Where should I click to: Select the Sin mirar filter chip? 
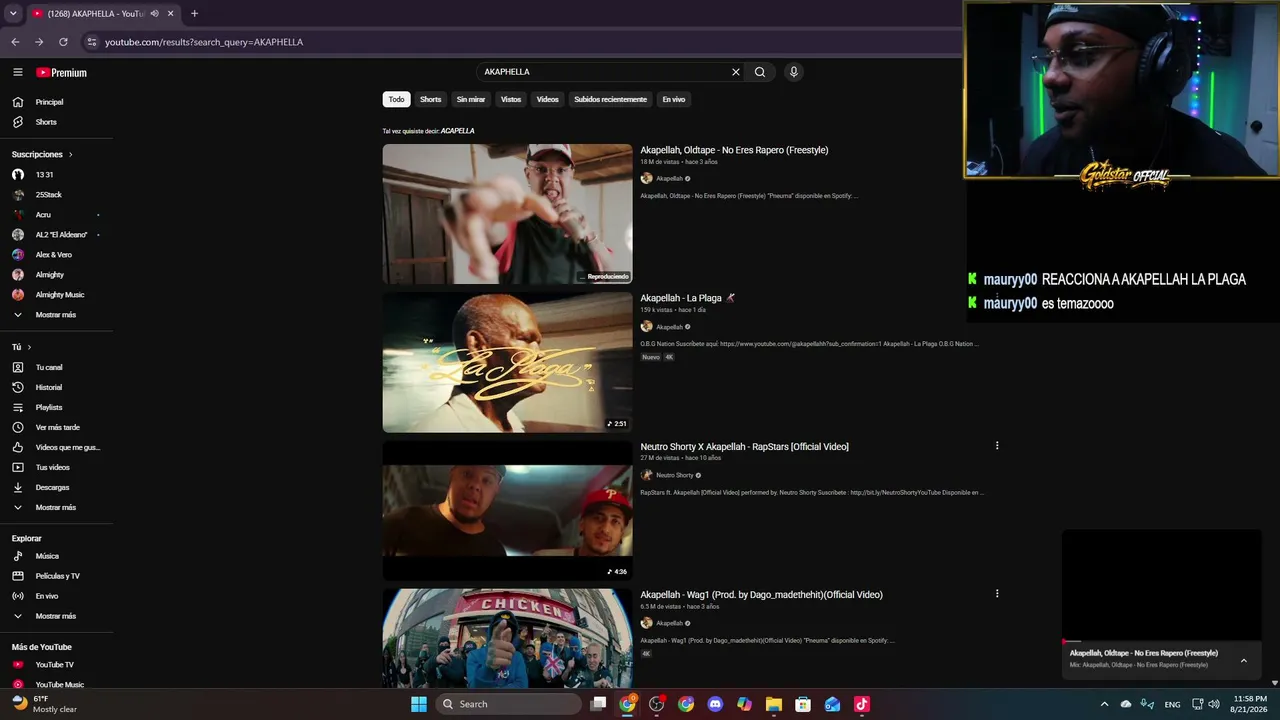click(471, 99)
